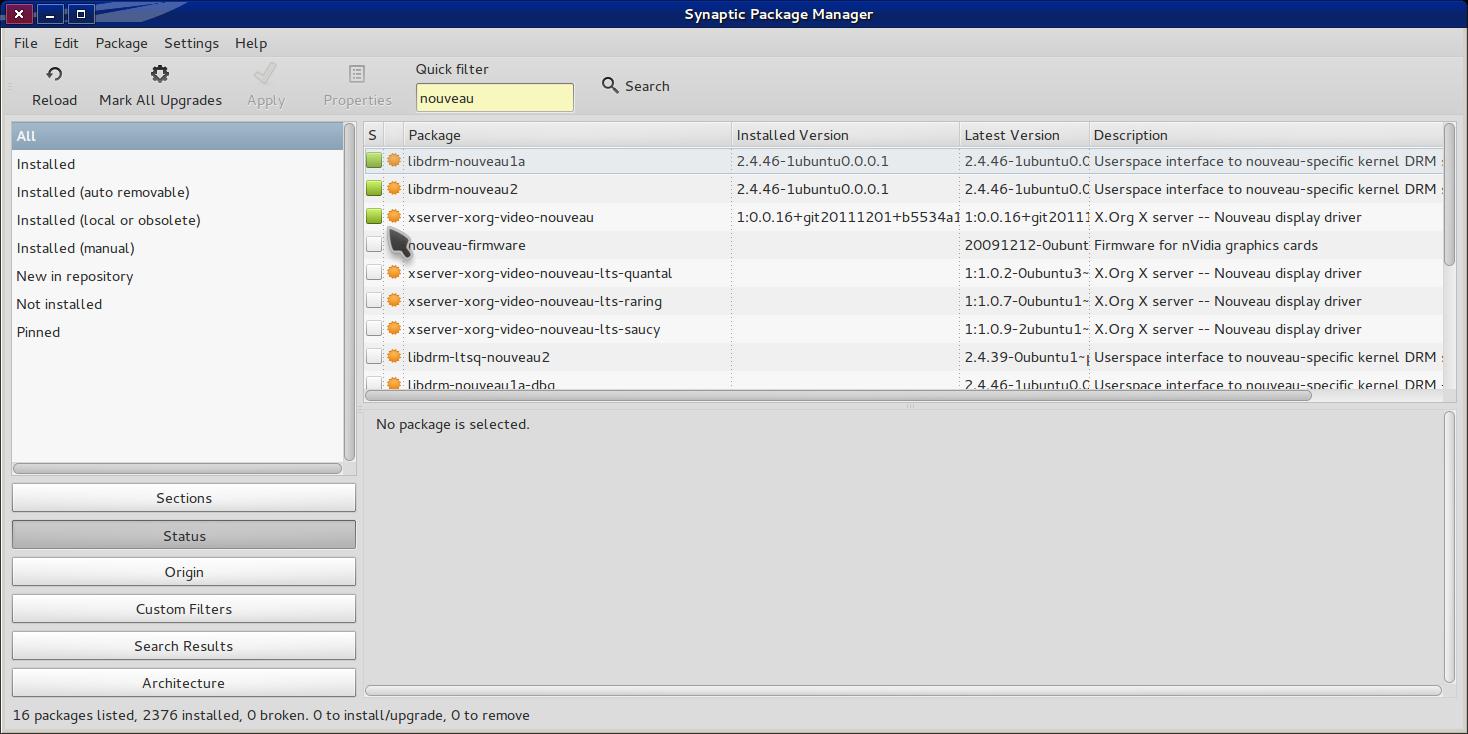1468x734 pixels.
Task: Focus the Quick filter text field
Action: coord(494,98)
